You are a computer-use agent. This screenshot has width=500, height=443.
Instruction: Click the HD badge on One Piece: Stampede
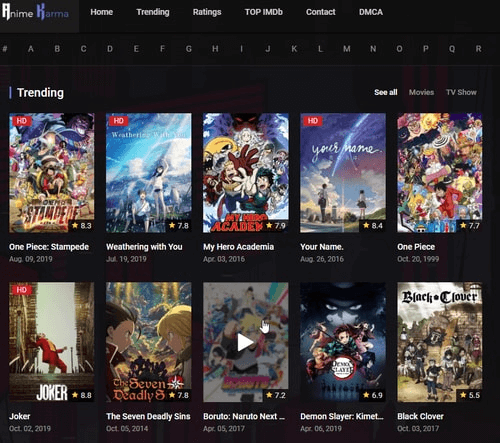(22, 121)
